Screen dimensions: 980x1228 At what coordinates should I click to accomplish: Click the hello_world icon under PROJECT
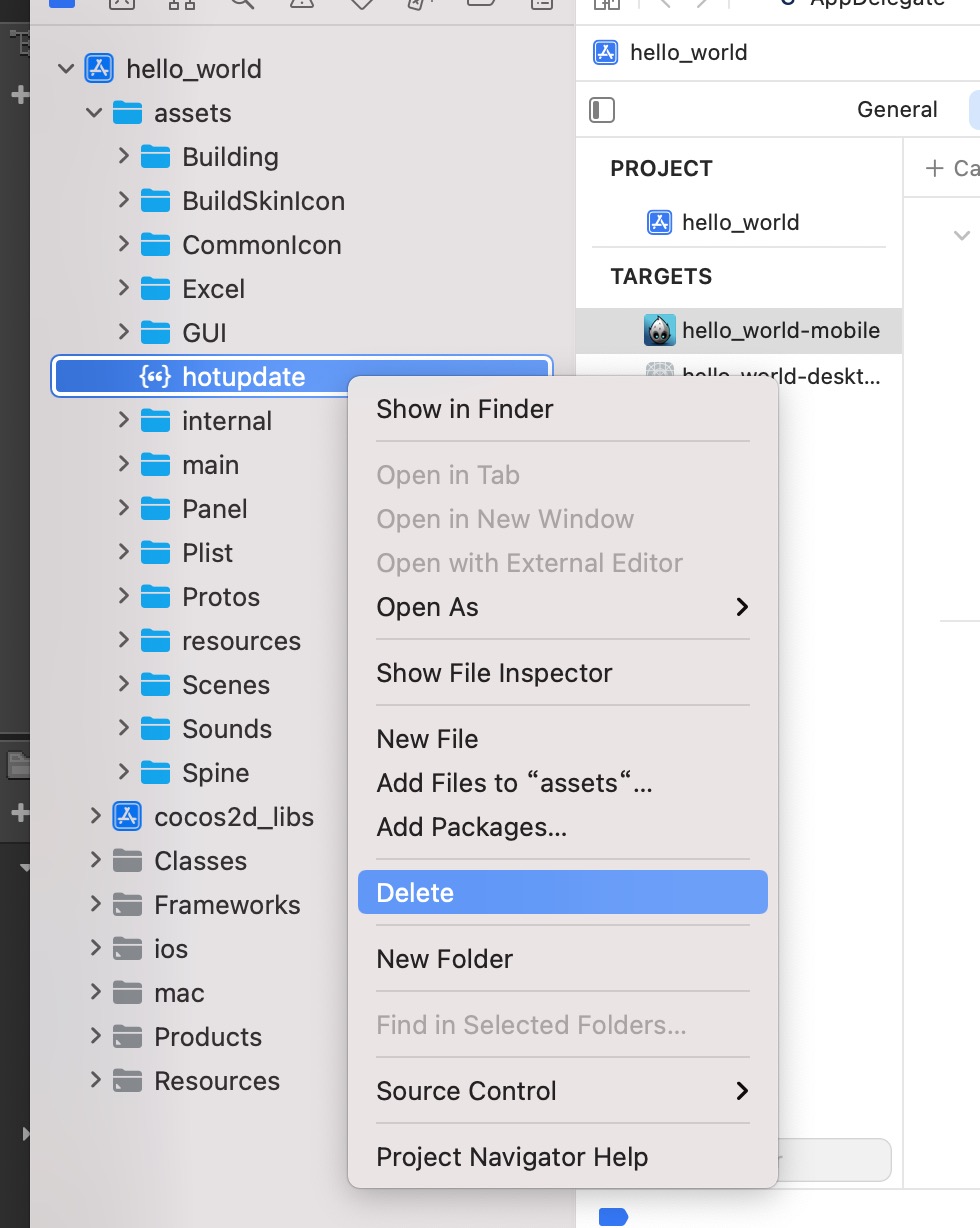tap(659, 222)
